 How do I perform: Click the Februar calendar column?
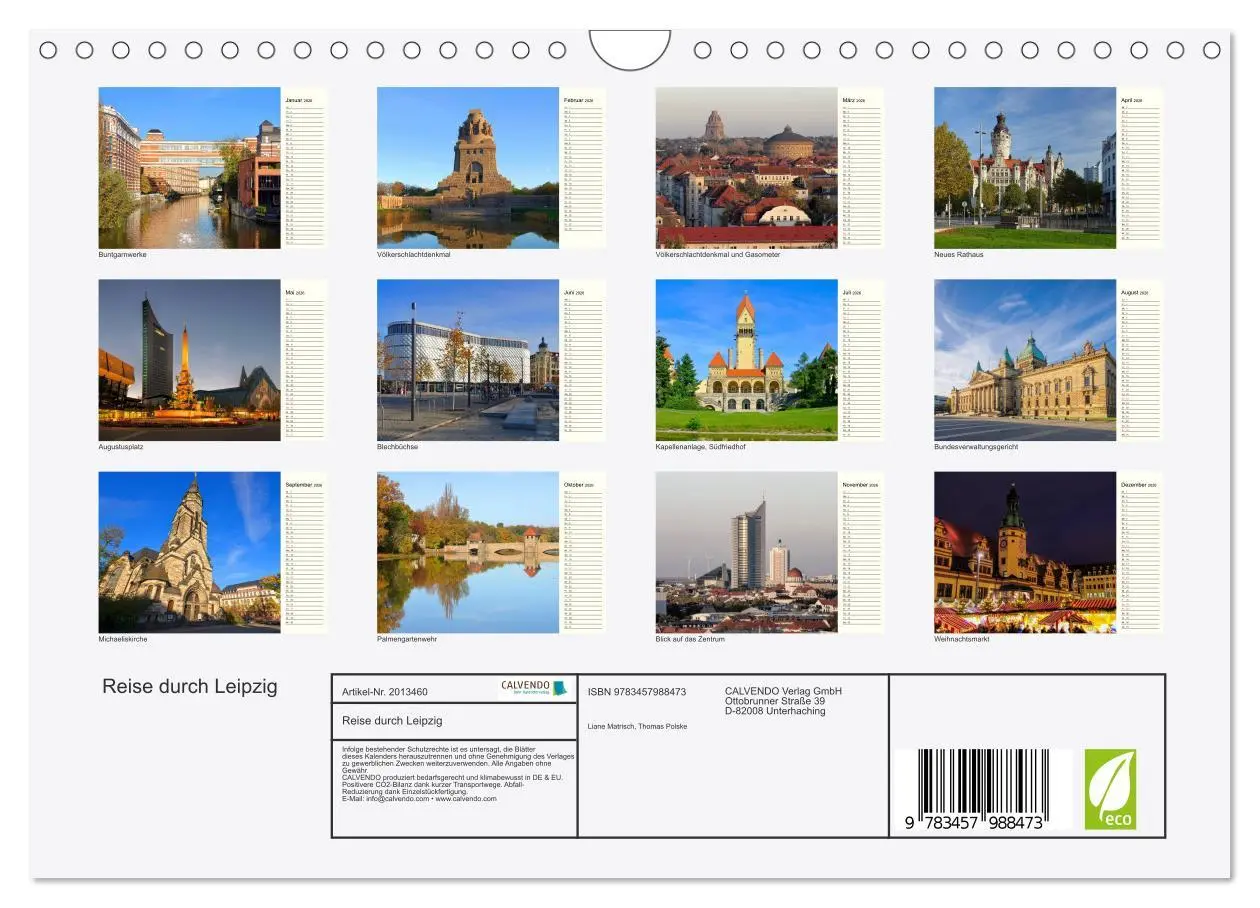(583, 168)
